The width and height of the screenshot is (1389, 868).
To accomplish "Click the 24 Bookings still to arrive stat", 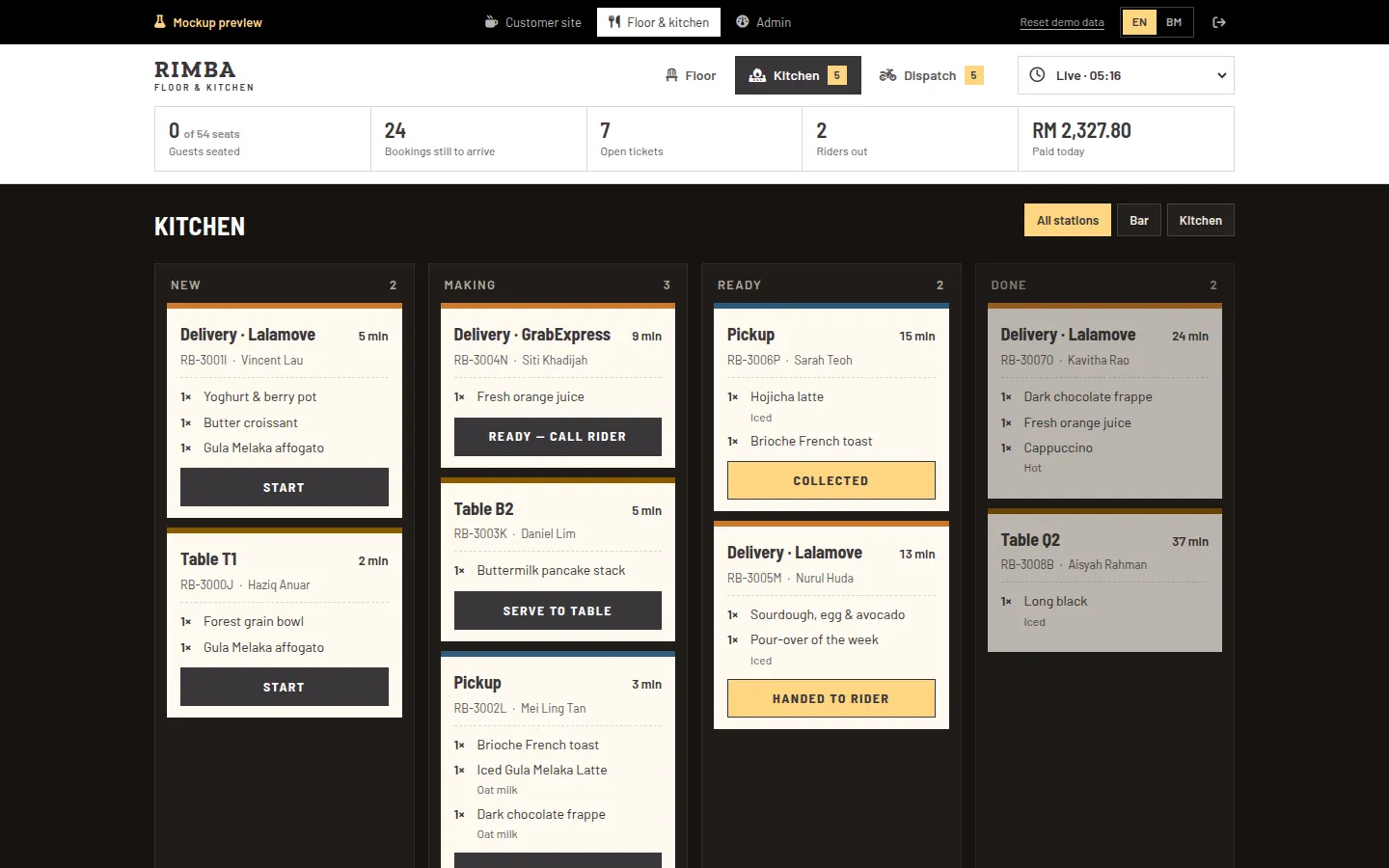I will pos(478,139).
